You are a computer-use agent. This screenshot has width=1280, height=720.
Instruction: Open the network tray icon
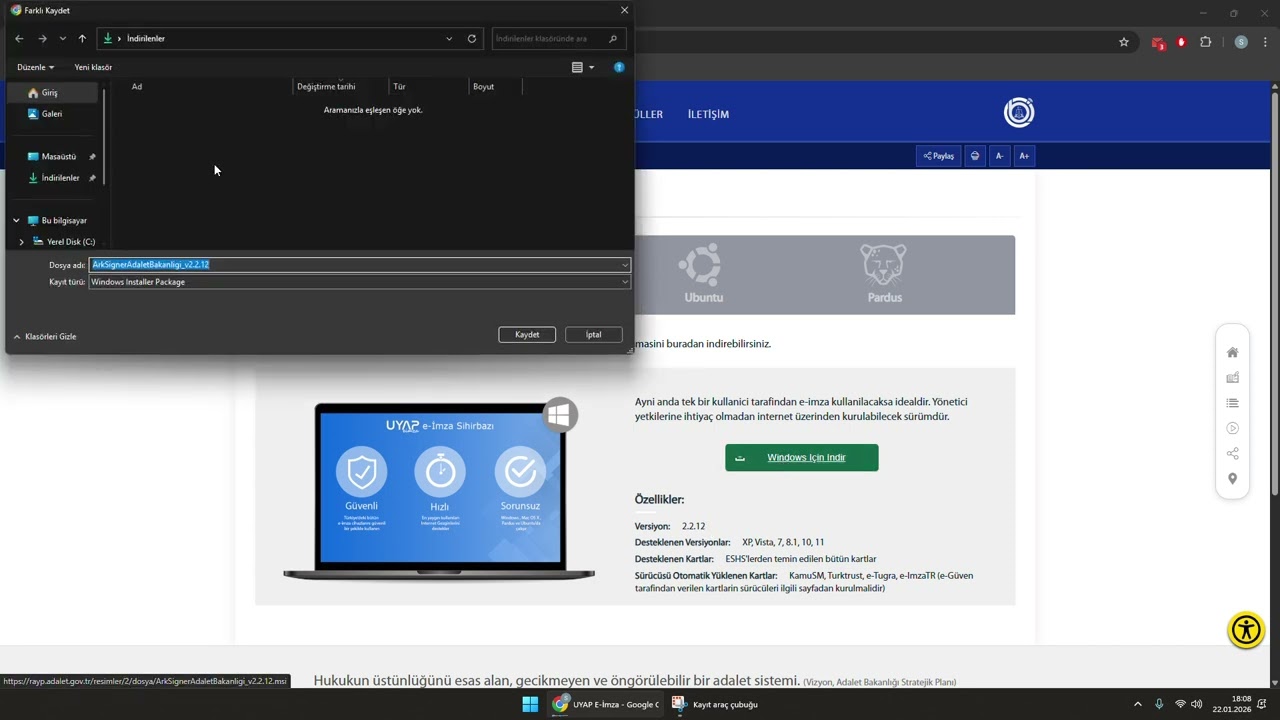pyautogui.click(x=1180, y=704)
